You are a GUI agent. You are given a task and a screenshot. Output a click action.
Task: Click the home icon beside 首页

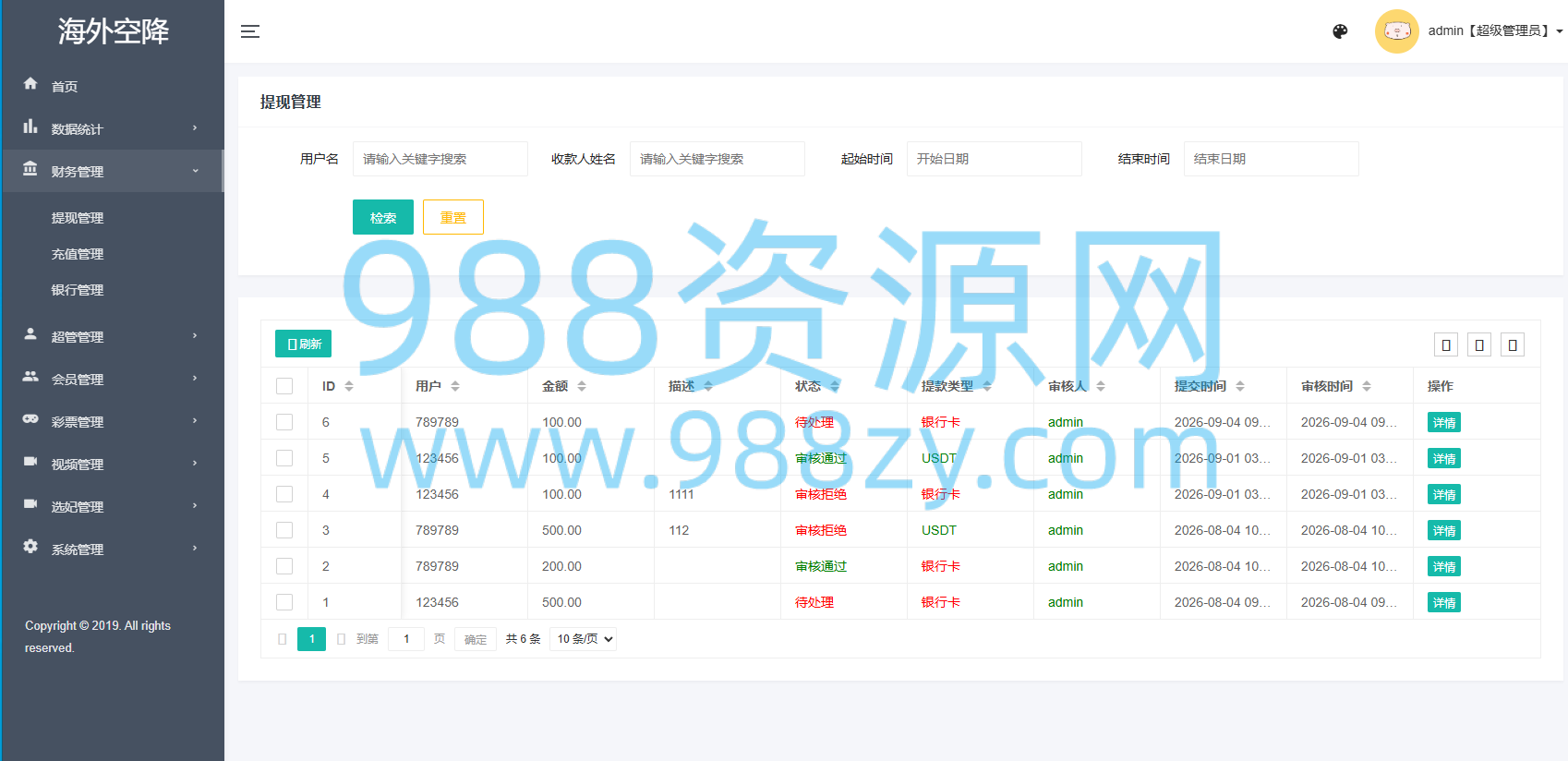point(30,83)
